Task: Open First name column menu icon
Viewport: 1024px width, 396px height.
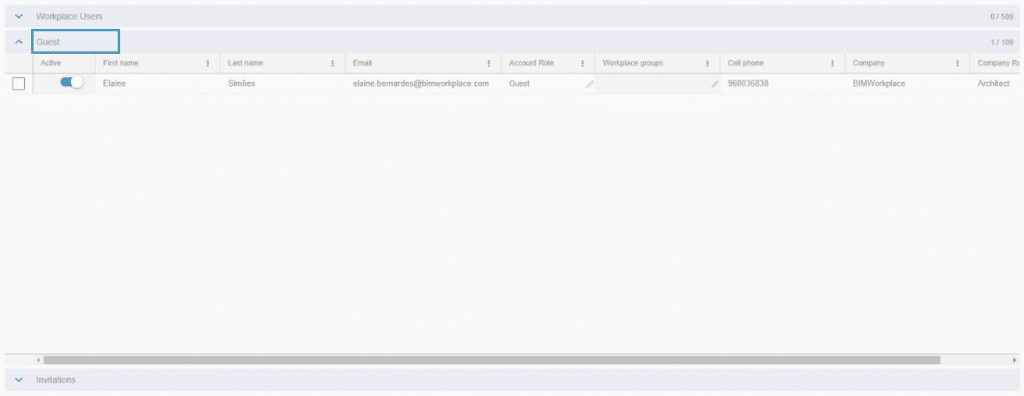Action: click(208, 63)
